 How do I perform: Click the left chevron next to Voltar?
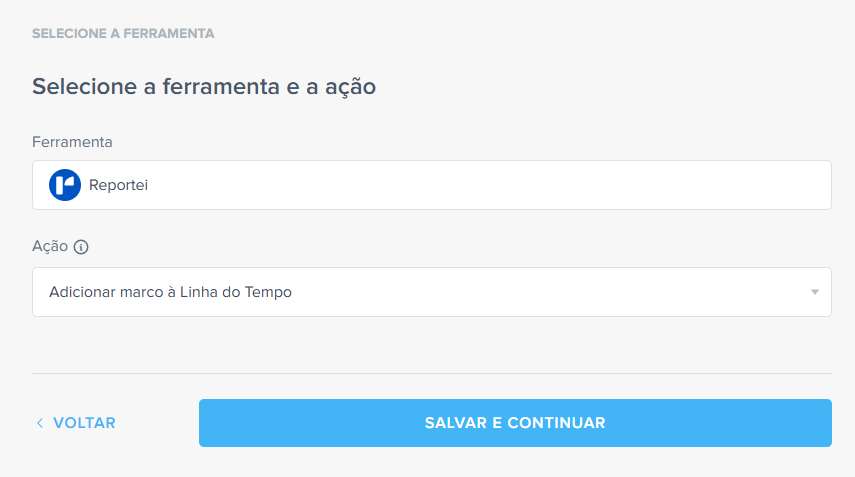[40, 423]
